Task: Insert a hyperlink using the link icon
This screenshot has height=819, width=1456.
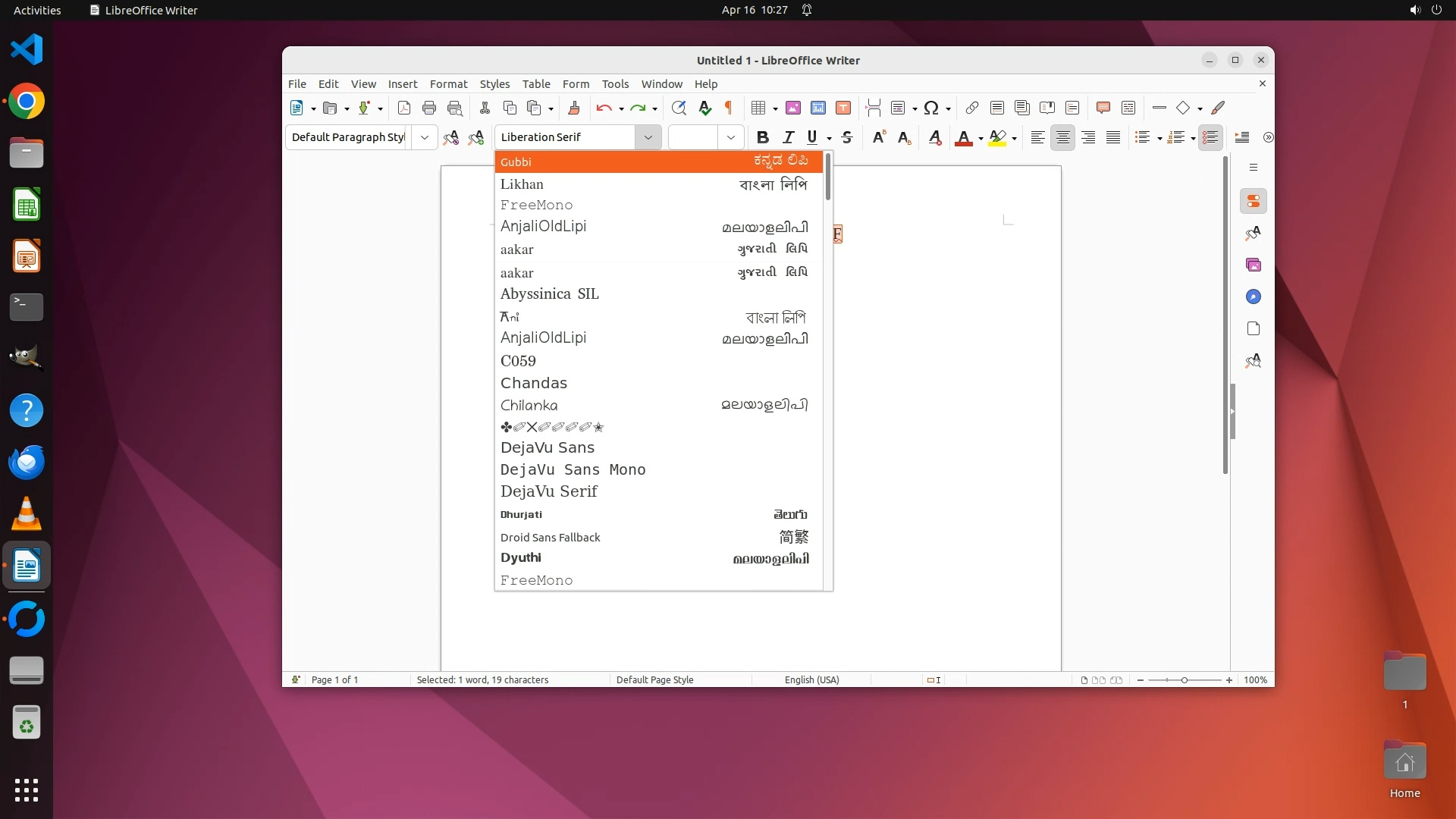Action: click(971, 108)
